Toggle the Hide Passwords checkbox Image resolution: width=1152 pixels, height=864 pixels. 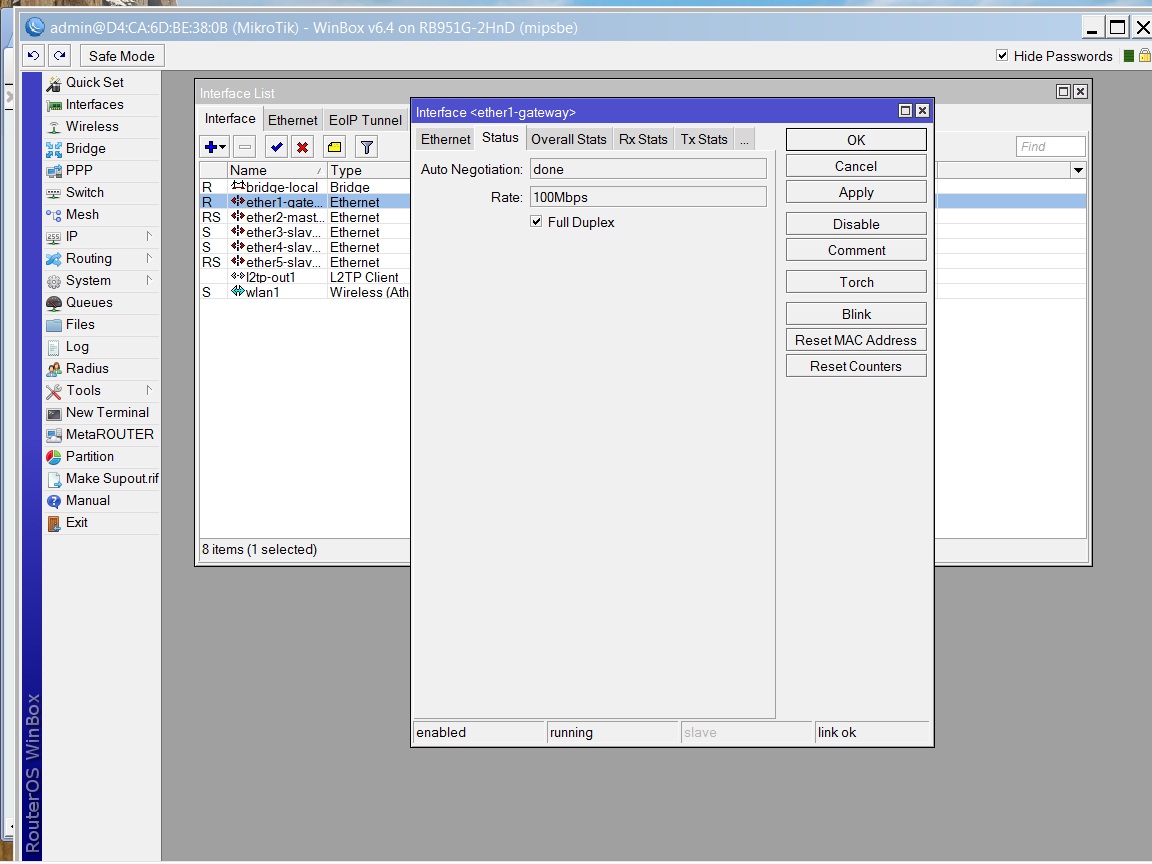point(1002,56)
